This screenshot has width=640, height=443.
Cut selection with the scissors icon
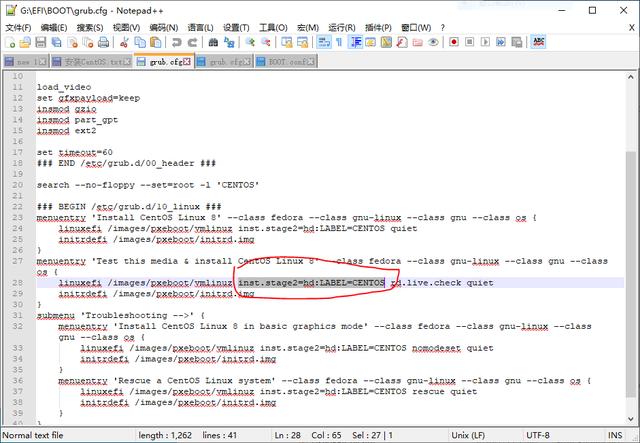coord(124,42)
